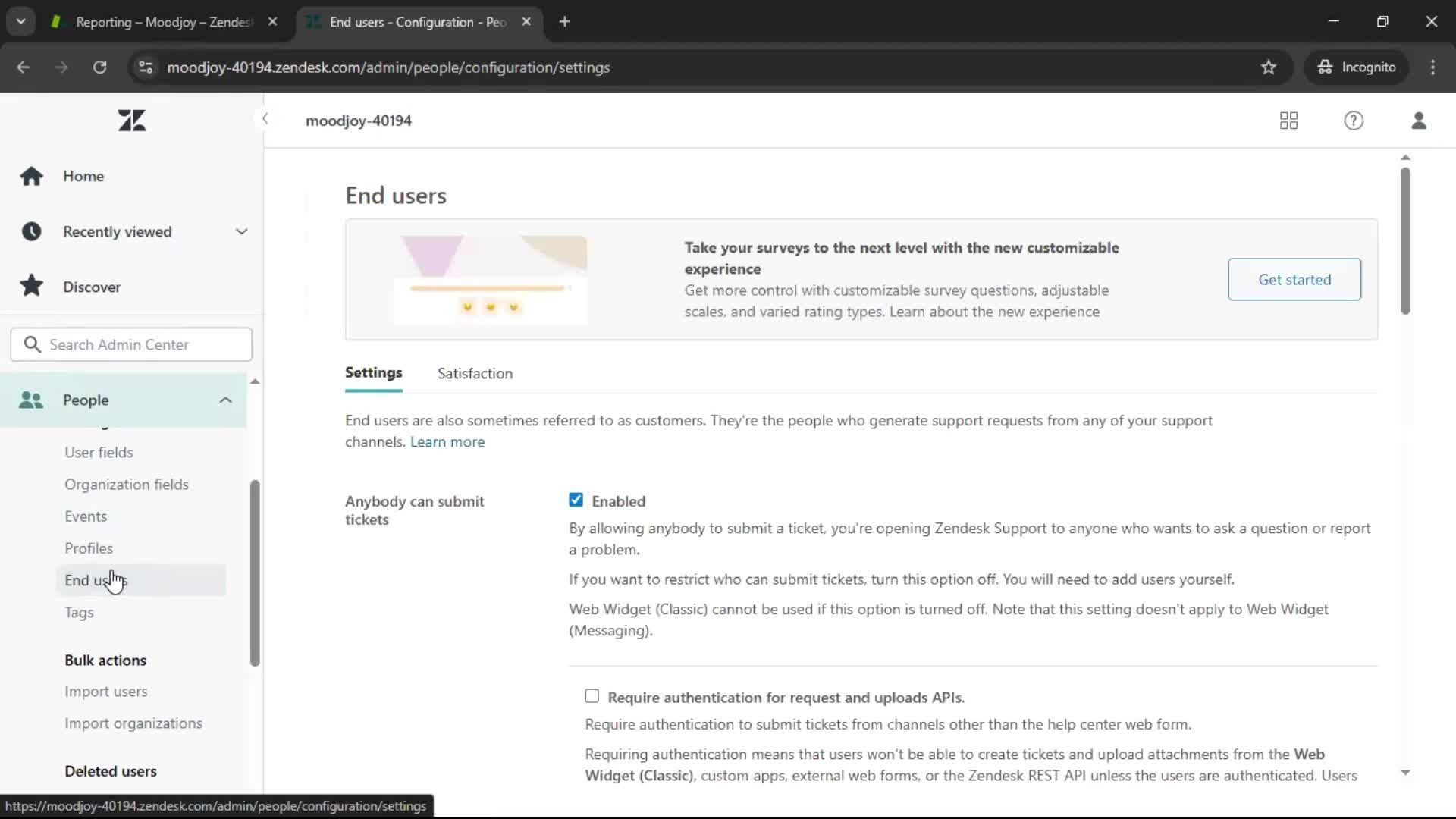This screenshot has height=819, width=1456.
Task: Bookmark this page with the star icon
Action: [1269, 67]
